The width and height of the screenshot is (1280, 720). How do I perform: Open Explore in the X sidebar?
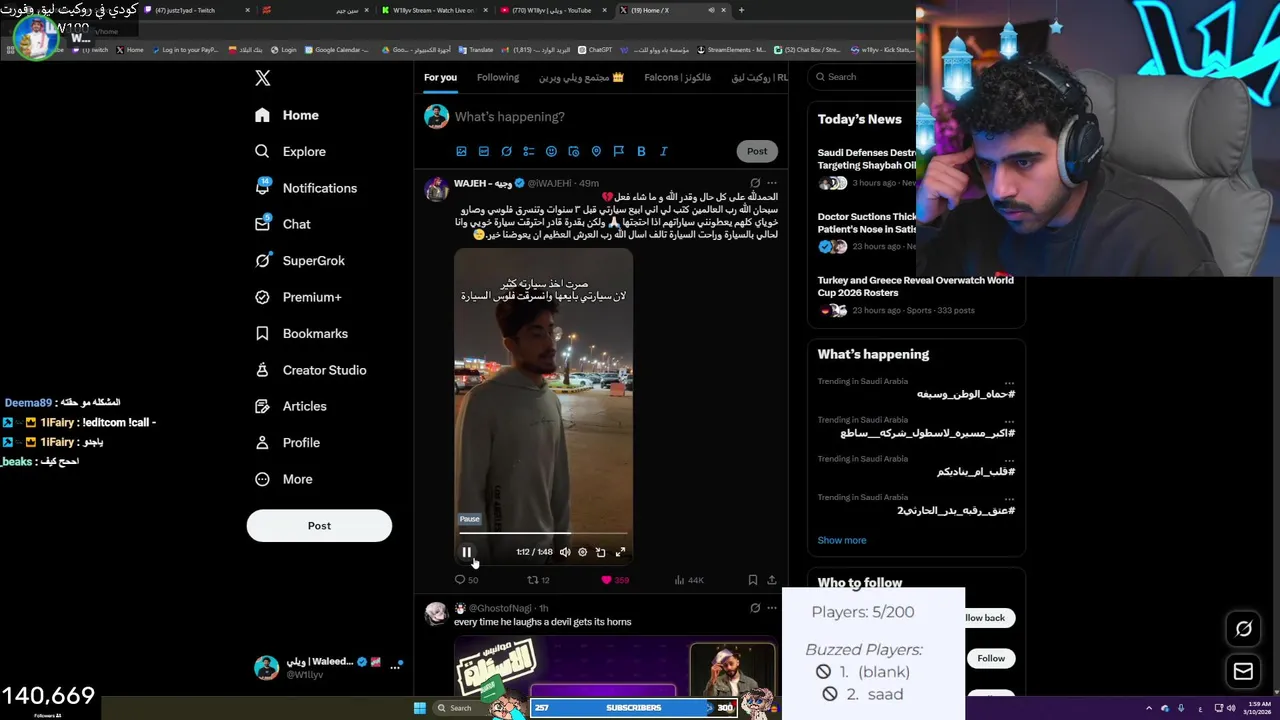tap(290, 151)
